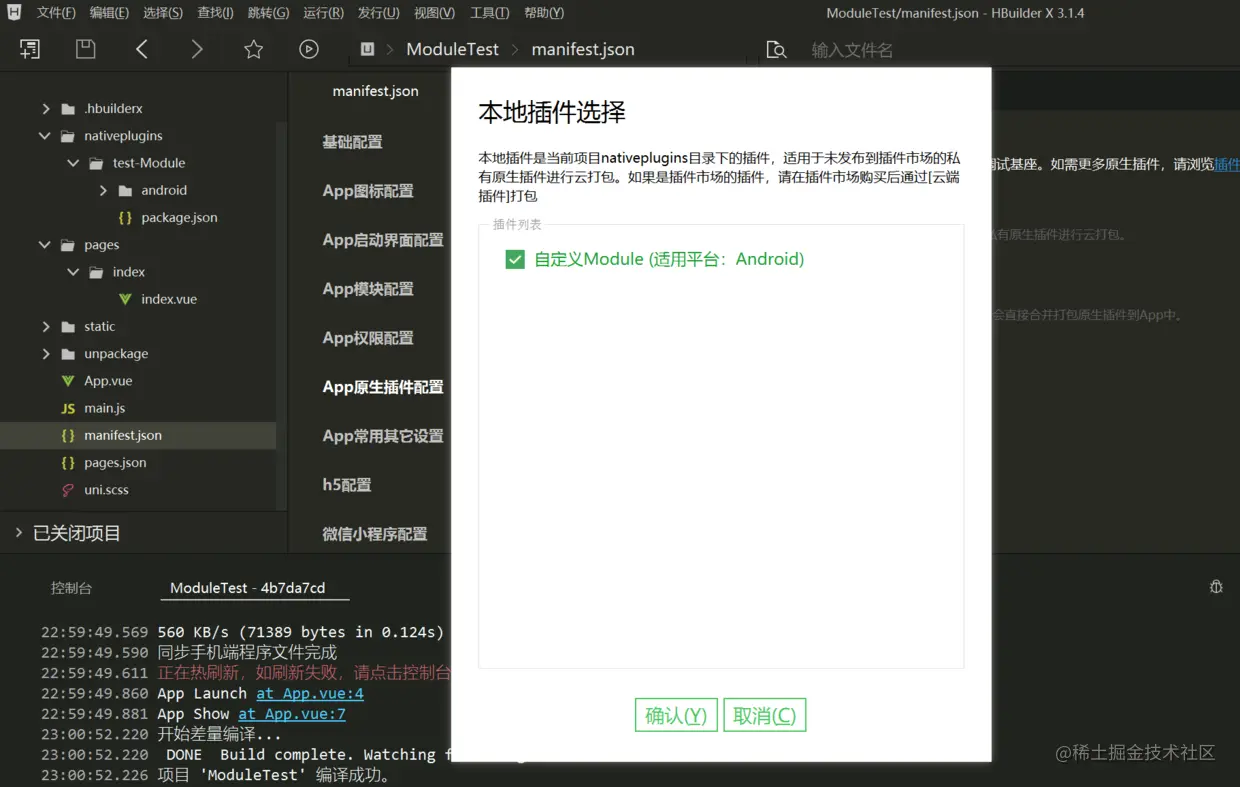Screen dimensions: 1240x787
Task: Open the at App.vue:7 log link
Action: pyautogui.click(x=292, y=714)
